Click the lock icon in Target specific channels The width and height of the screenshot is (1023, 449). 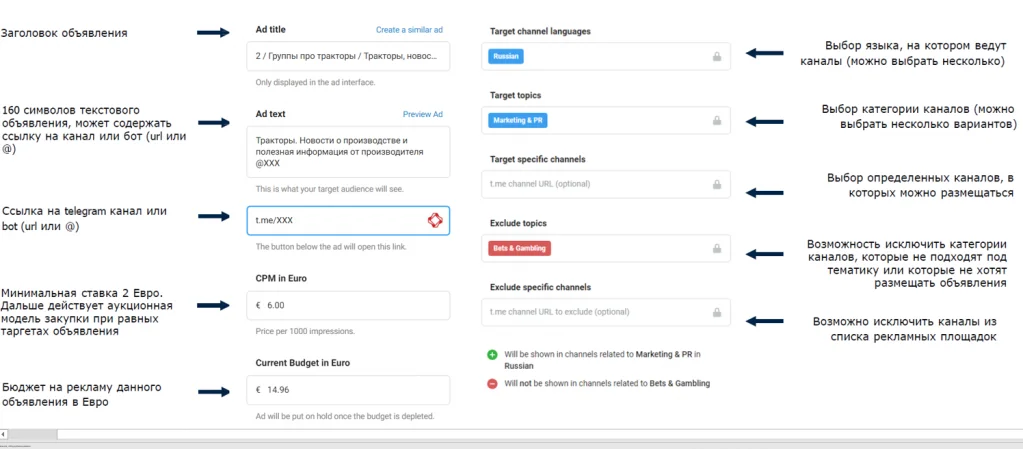(x=716, y=185)
